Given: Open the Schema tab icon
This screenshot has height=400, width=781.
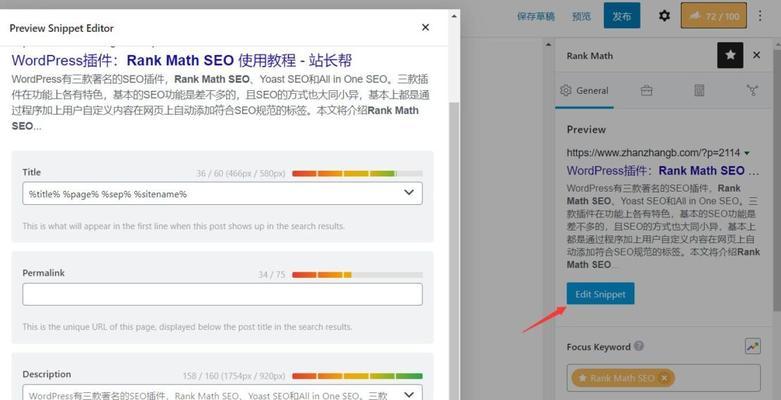Looking at the screenshot, I should [699, 91].
